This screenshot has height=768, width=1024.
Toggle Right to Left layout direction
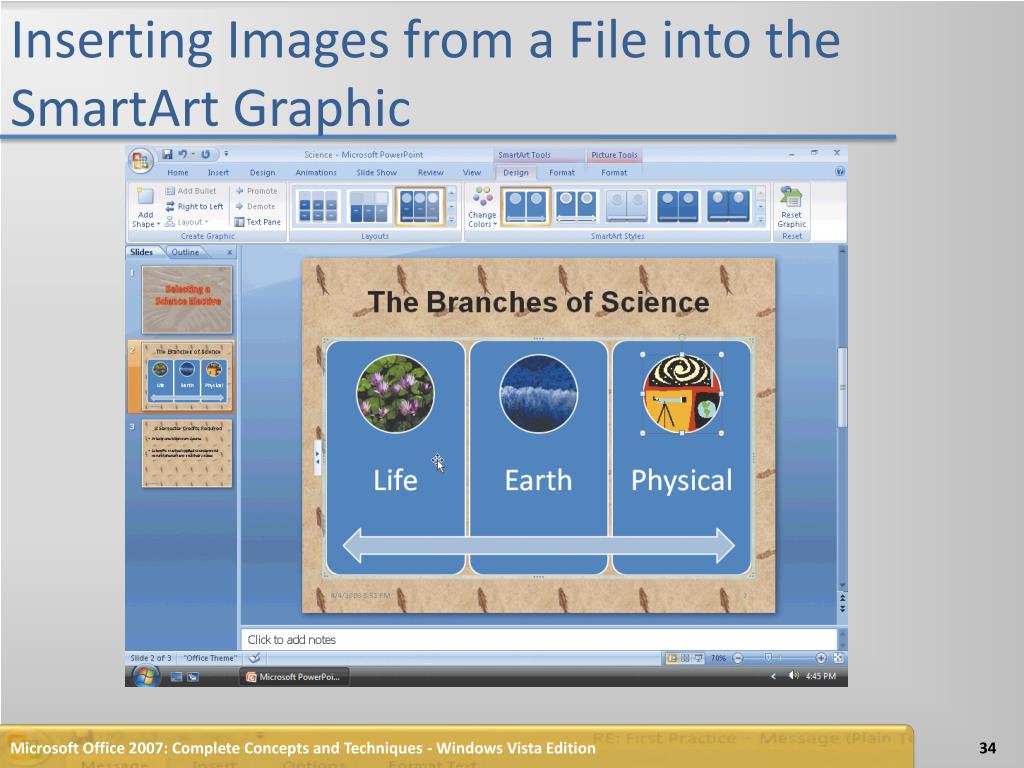(194, 206)
